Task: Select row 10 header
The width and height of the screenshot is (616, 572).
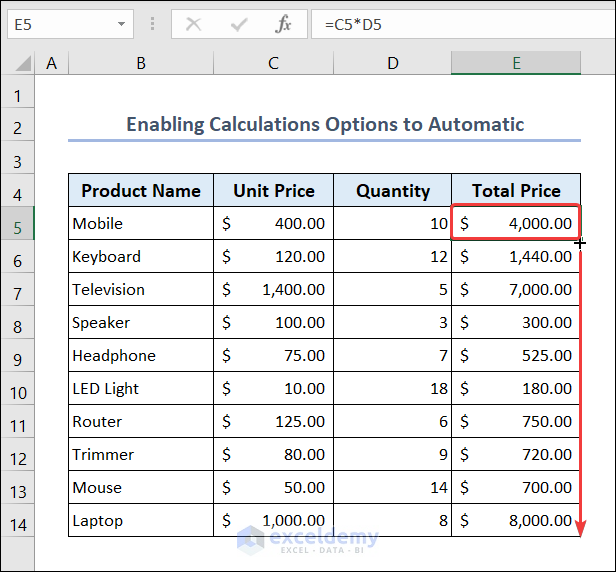Action: point(17,392)
